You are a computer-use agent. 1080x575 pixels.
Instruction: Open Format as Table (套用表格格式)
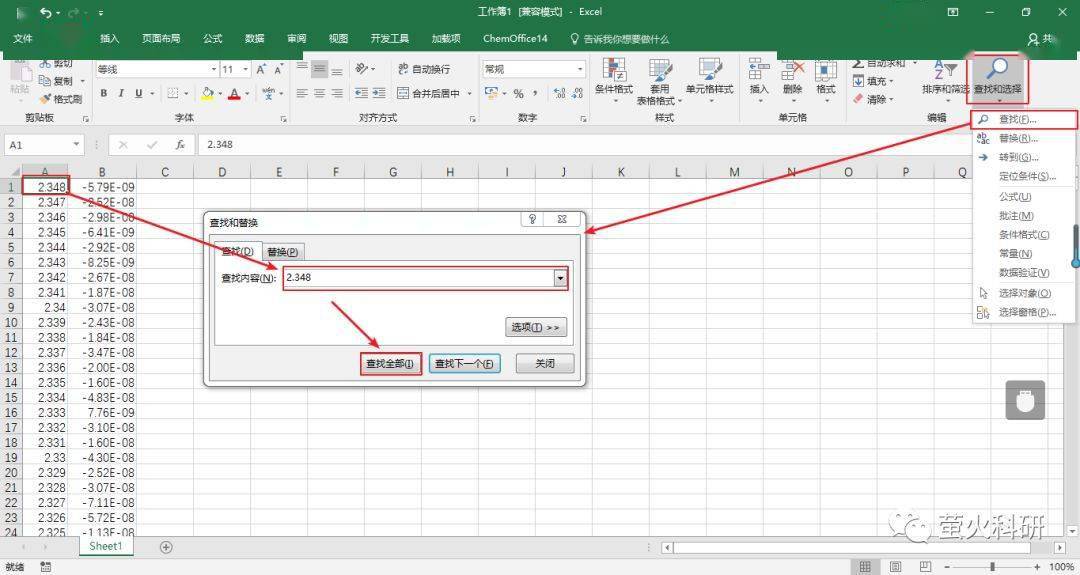click(x=659, y=81)
